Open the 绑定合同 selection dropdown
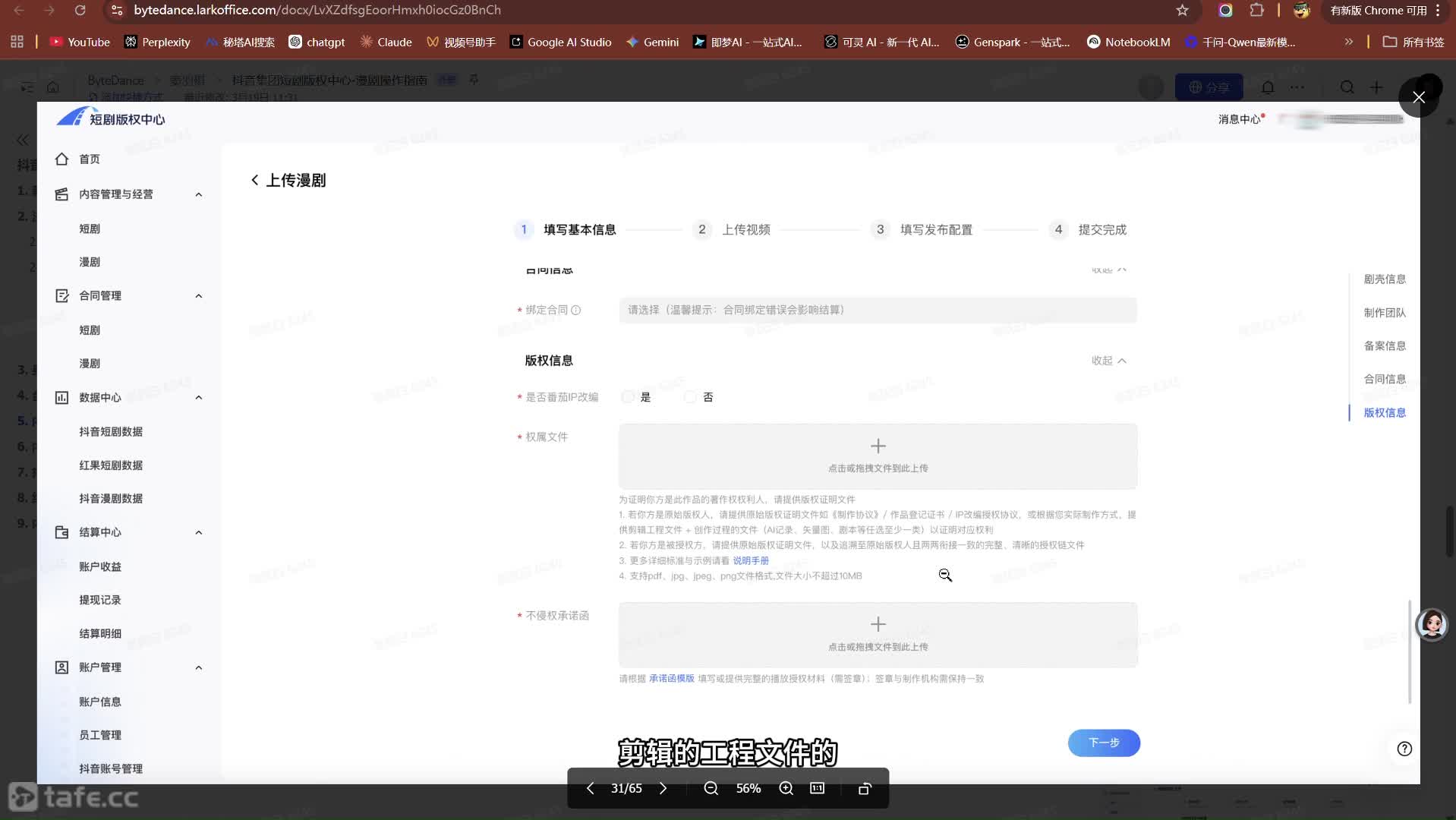Image resolution: width=1456 pixels, height=820 pixels. click(878, 310)
